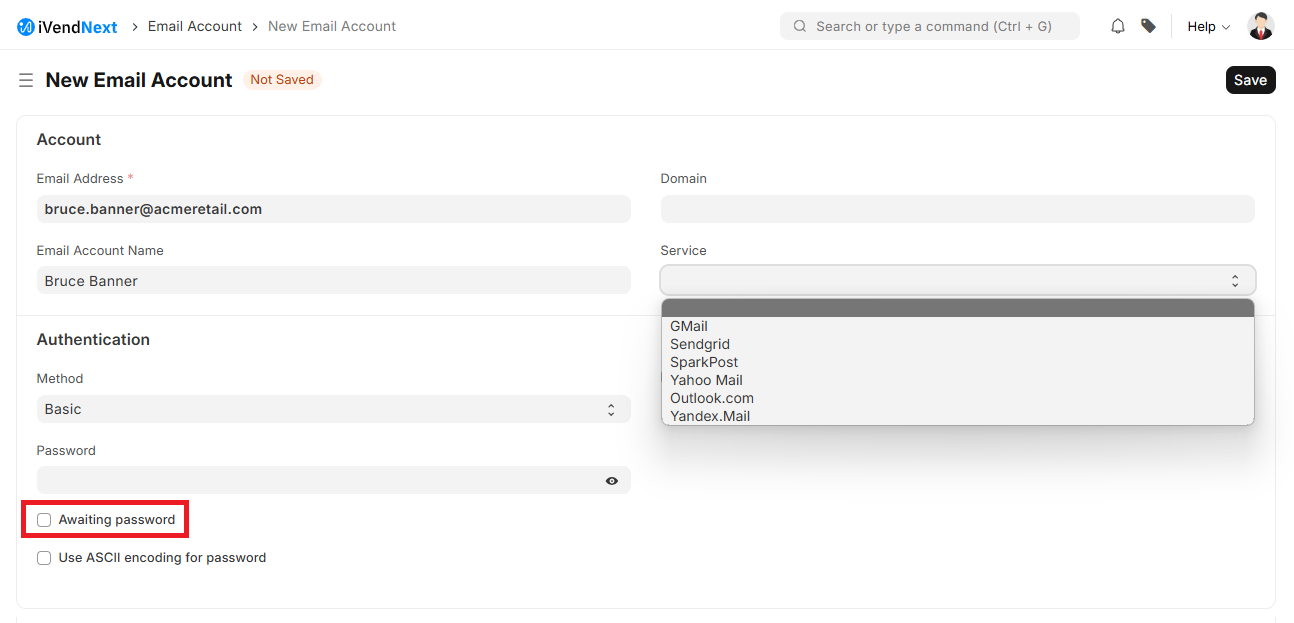Open the notifications bell
Viewport: 1294px width, 623px height.
[1118, 27]
